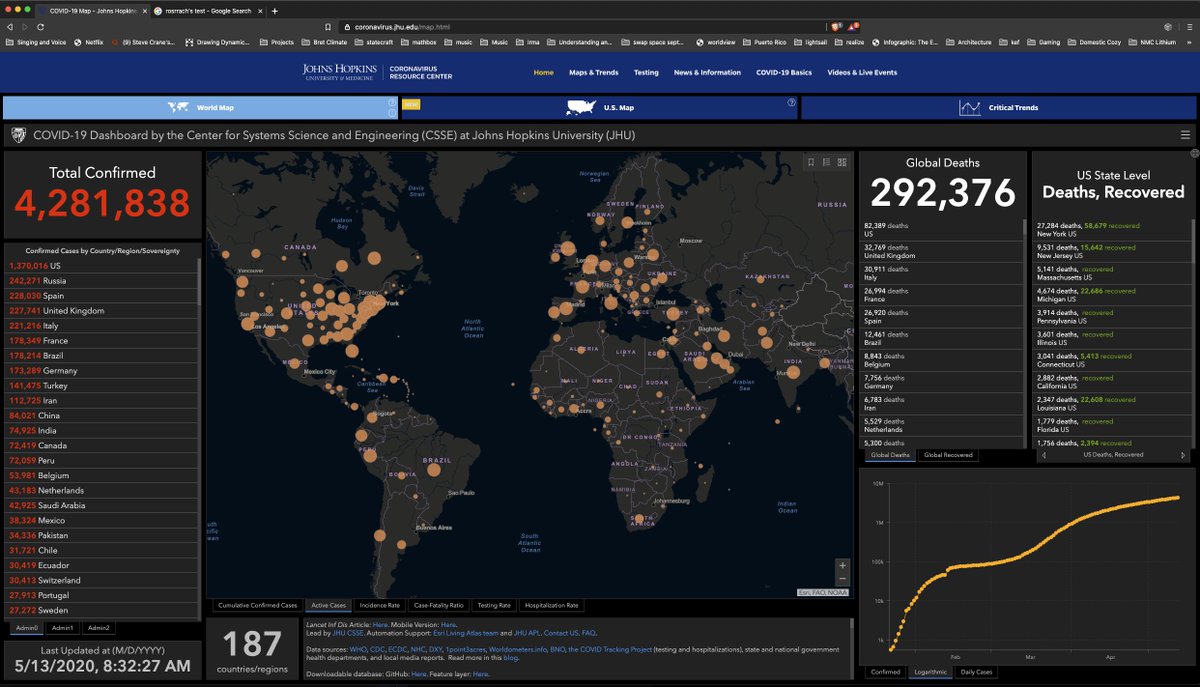Open COVID-19 Basics navigation menu

coord(784,73)
